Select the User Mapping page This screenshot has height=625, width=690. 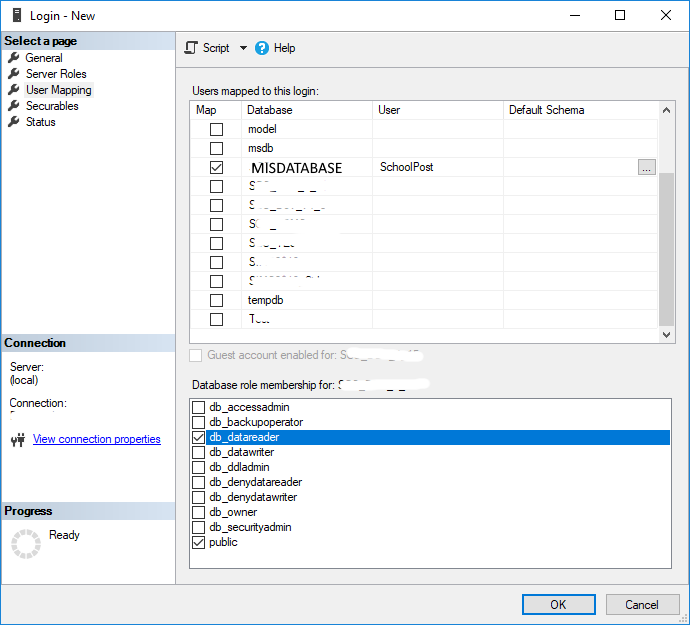pos(59,90)
